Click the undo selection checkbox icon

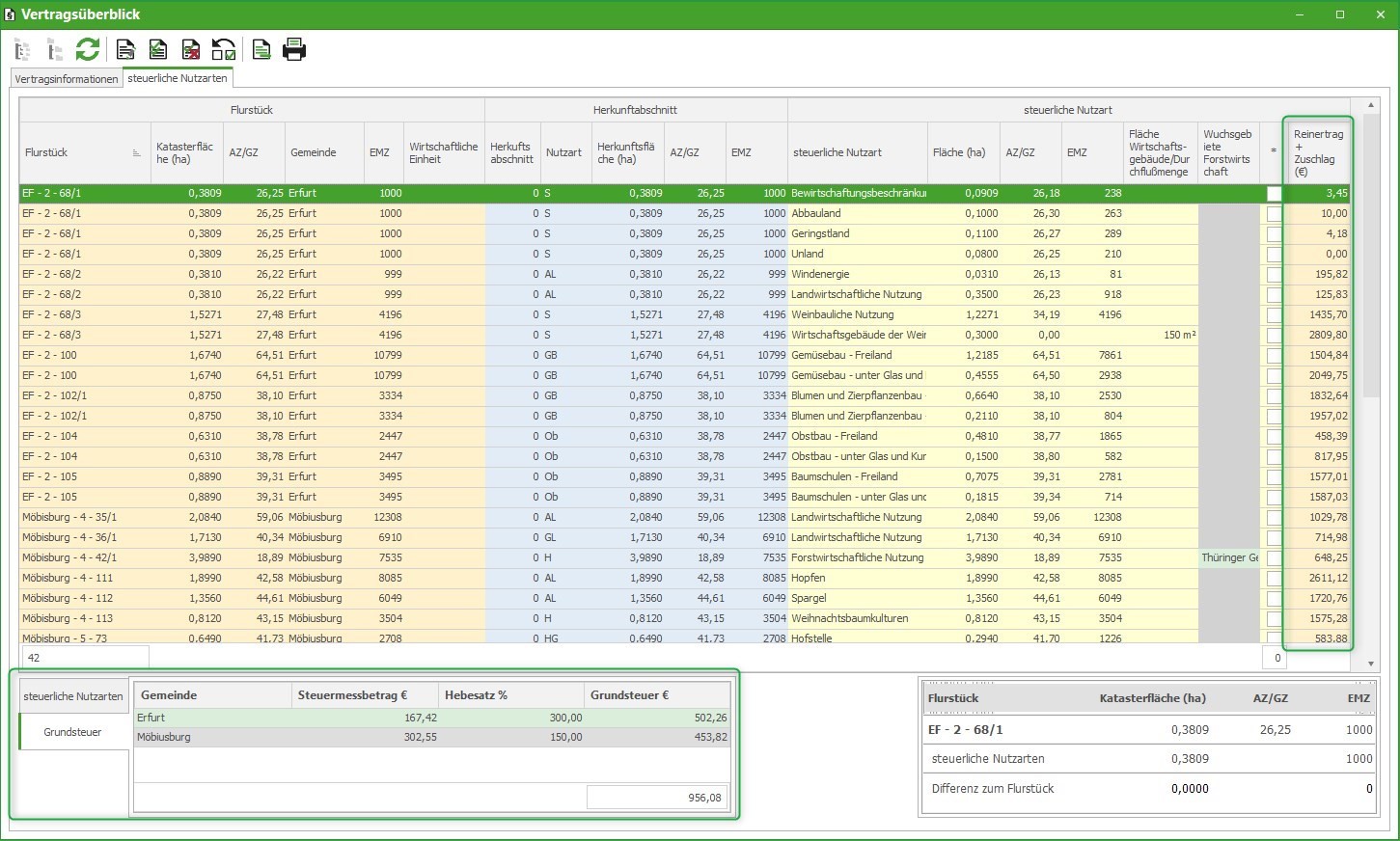(224, 49)
